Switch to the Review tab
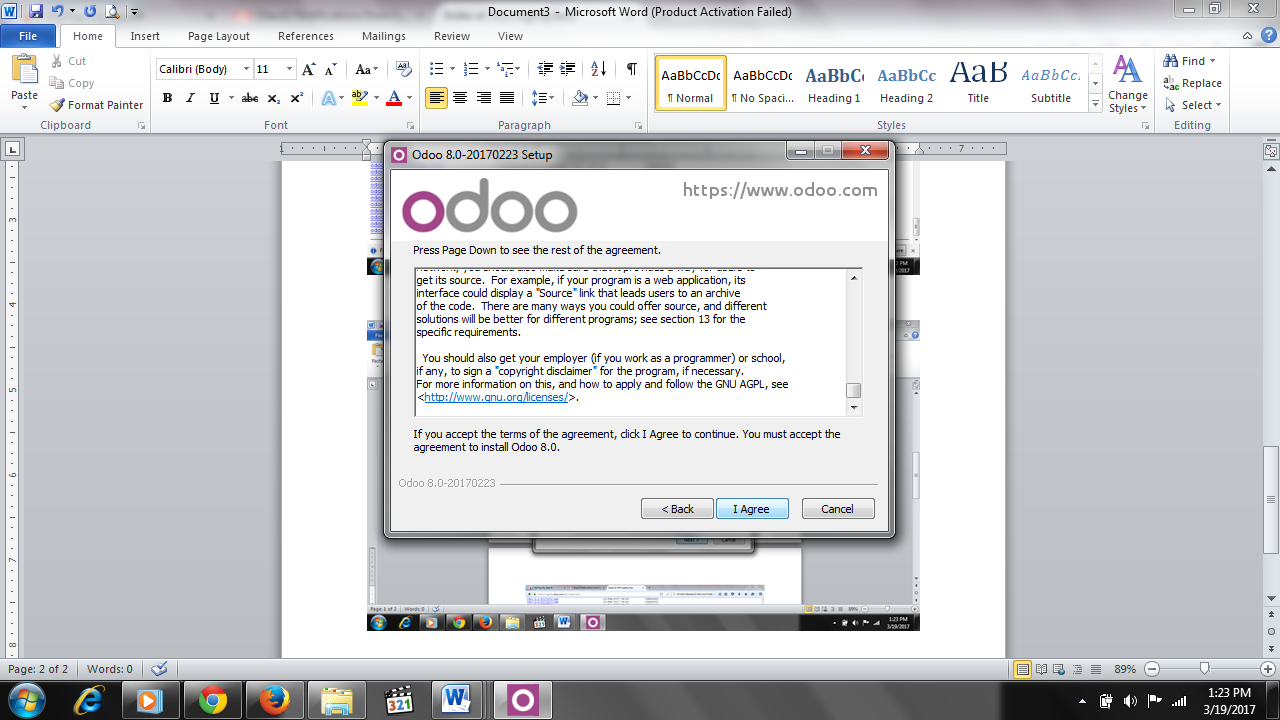 452,36
